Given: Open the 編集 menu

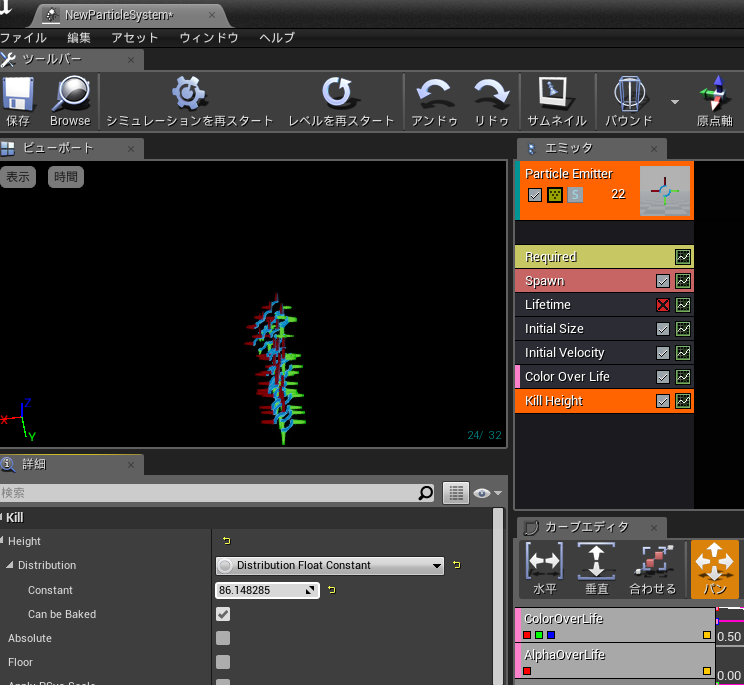Looking at the screenshot, I should click(79, 37).
